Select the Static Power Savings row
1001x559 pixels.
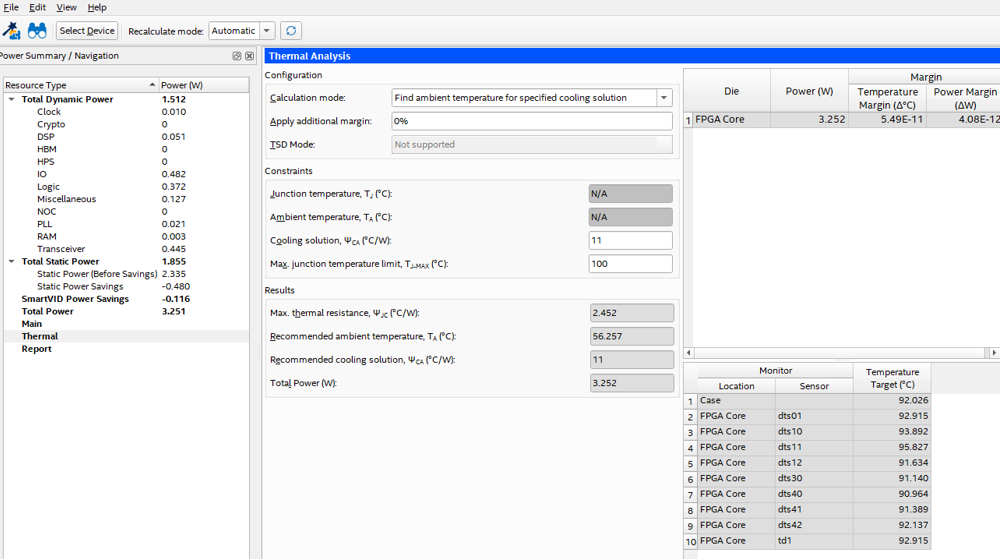click(x=126, y=287)
